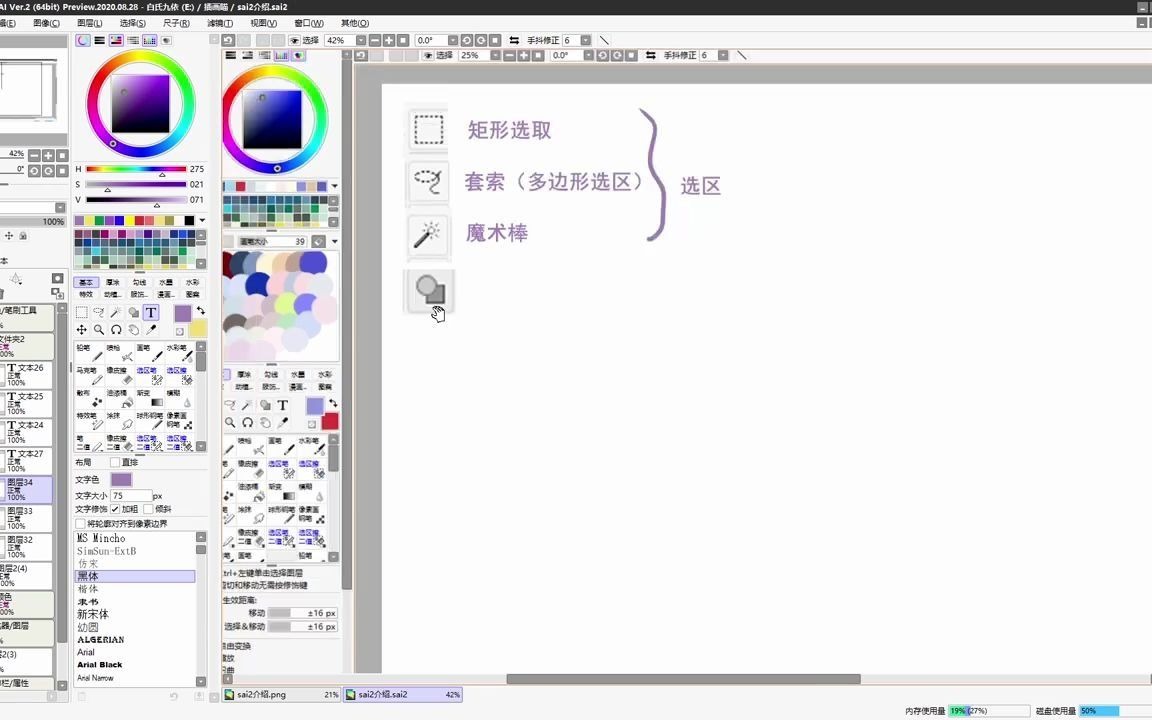1152x720 pixels.
Task: Select the 黑体 font entry
Action: coord(88,576)
